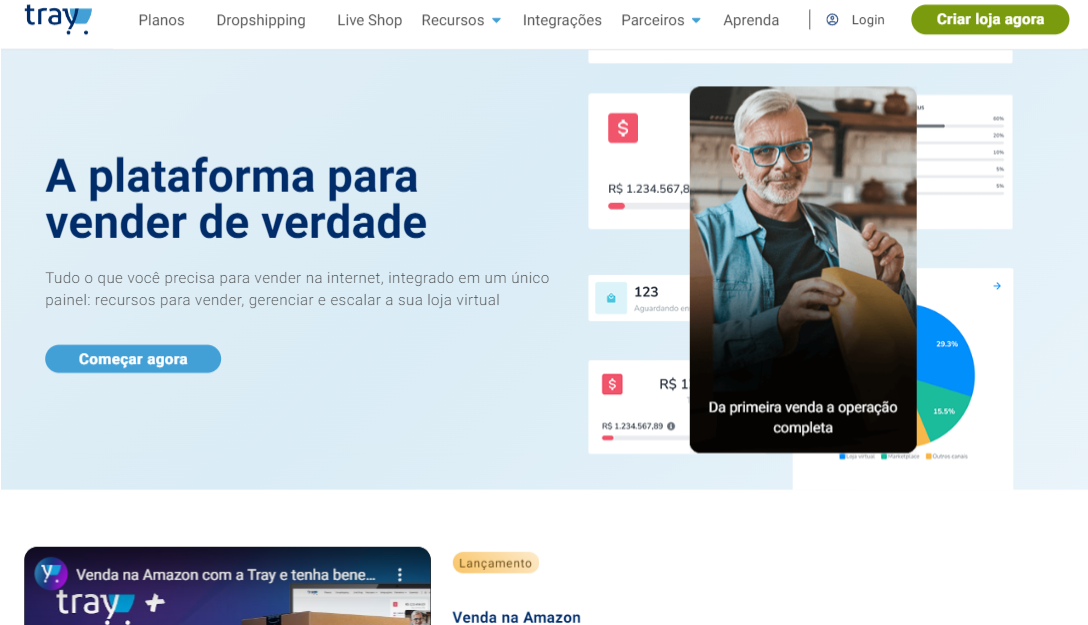Go to the Live Shop page
The height and width of the screenshot is (625, 1088).
click(x=370, y=20)
